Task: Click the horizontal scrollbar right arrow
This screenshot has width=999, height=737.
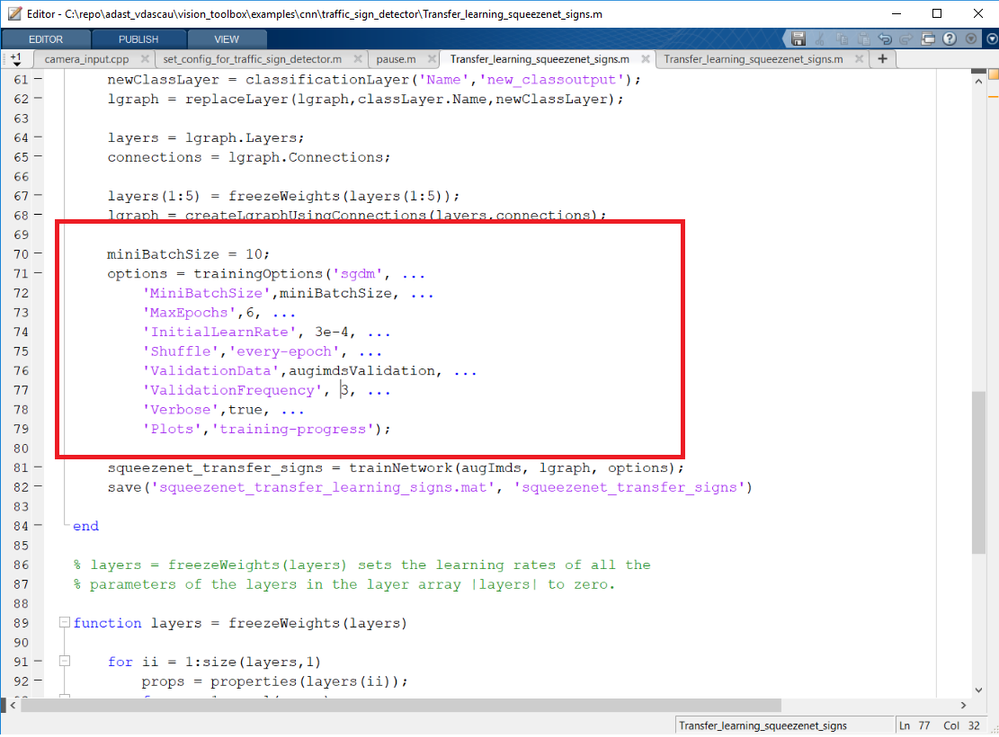Action: coord(963,705)
